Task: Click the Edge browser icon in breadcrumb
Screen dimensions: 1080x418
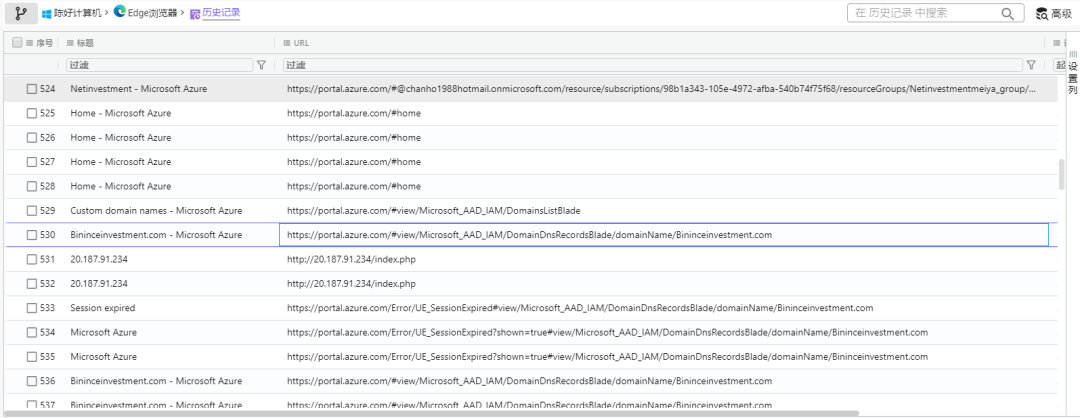Action: pos(120,11)
